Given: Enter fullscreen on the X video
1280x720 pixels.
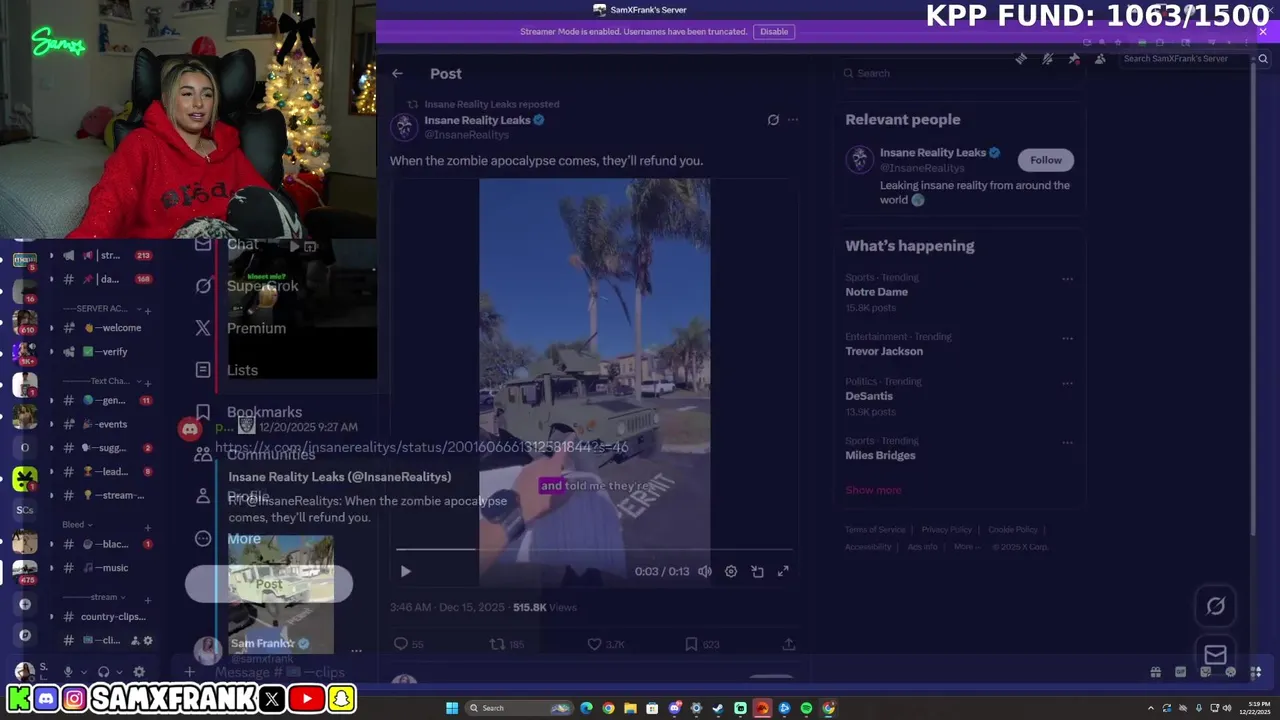Looking at the screenshot, I should [783, 571].
